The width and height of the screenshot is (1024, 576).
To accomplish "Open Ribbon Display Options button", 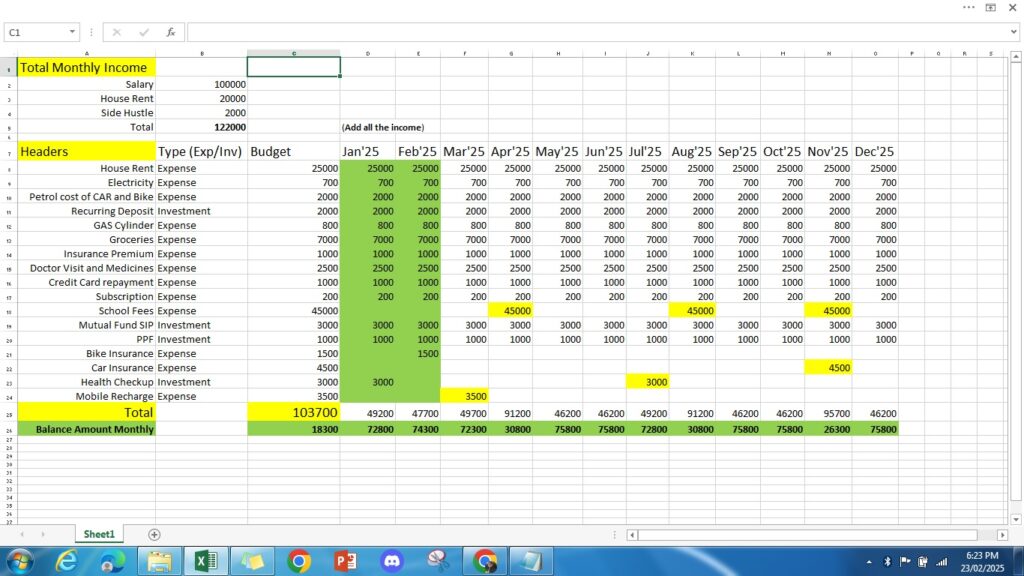I will click(x=990, y=7).
